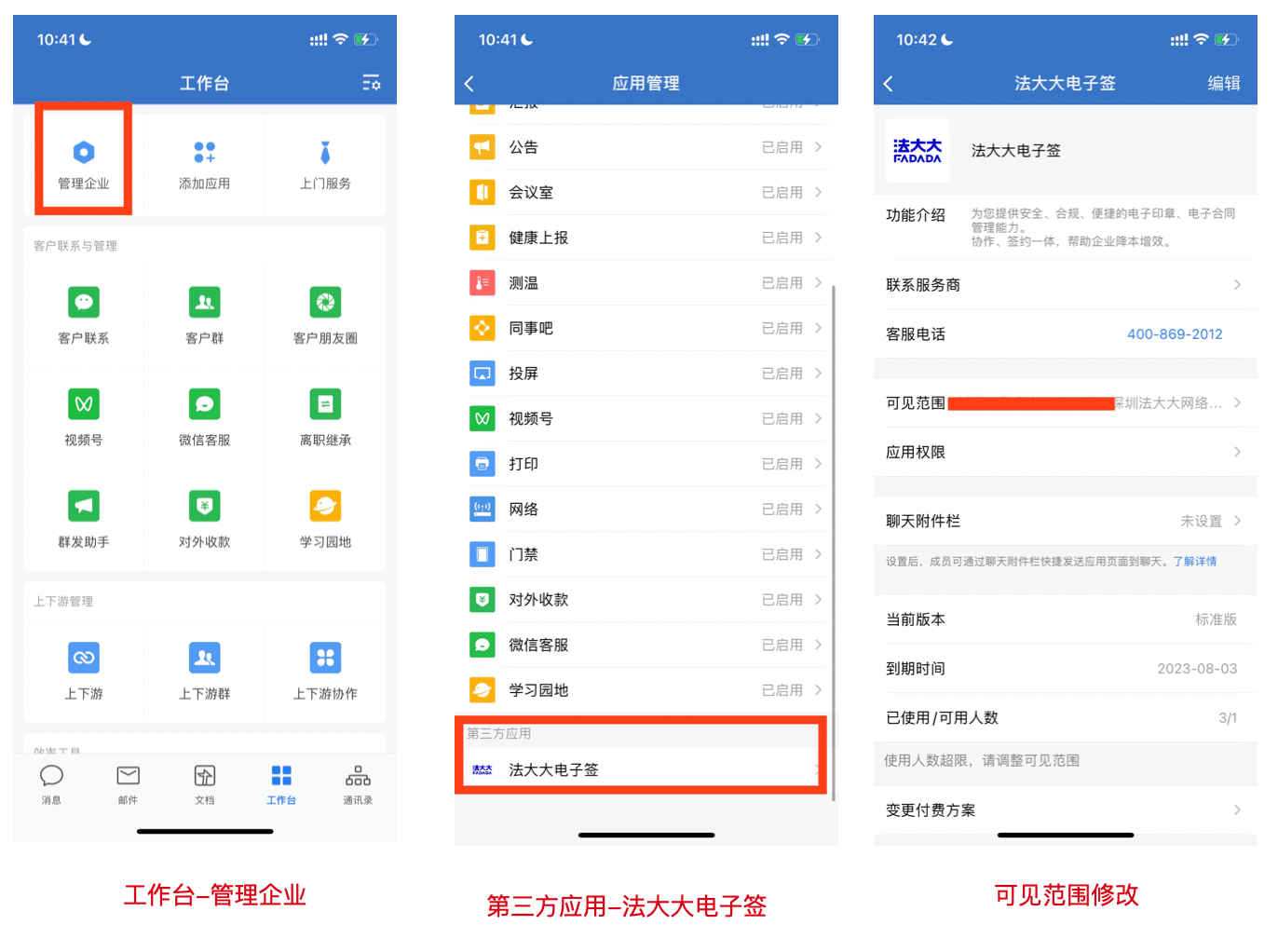Switch to the 邮件 tab

pyautogui.click(x=128, y=785)
